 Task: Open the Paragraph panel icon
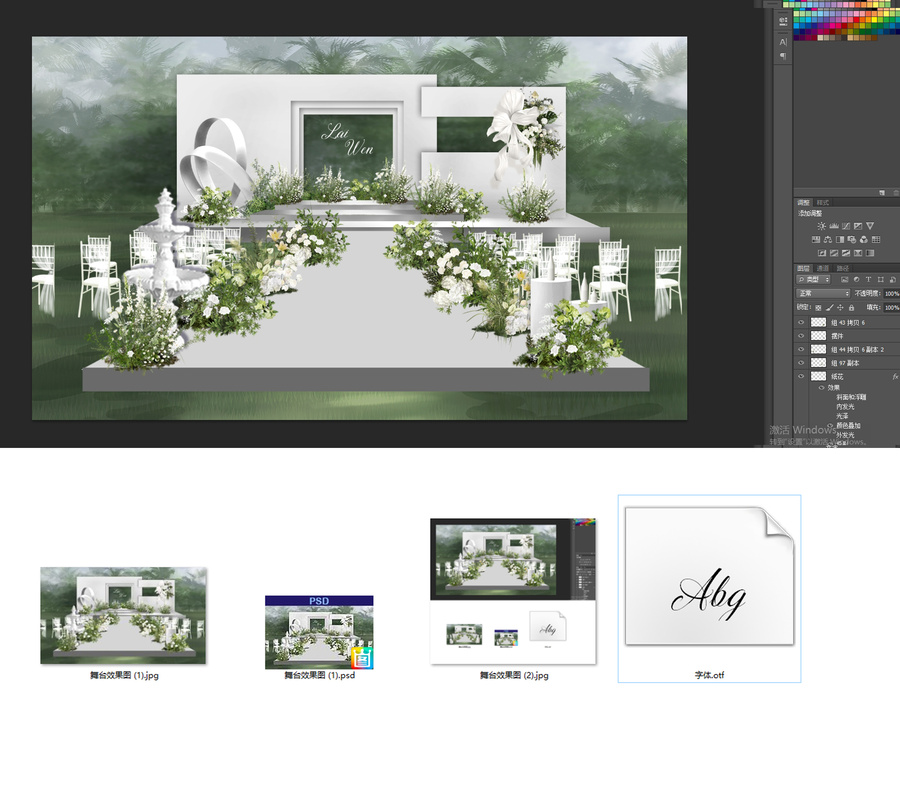pos(783,56)
